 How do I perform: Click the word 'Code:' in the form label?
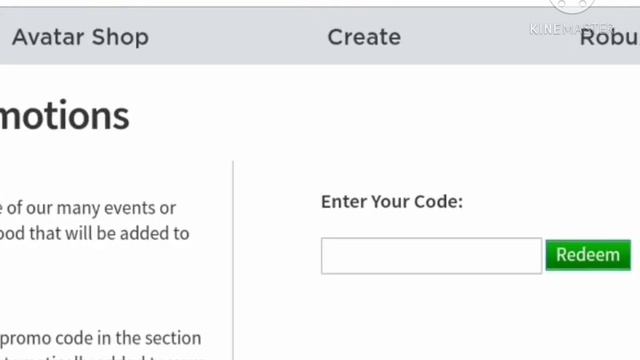pos(438,202)
